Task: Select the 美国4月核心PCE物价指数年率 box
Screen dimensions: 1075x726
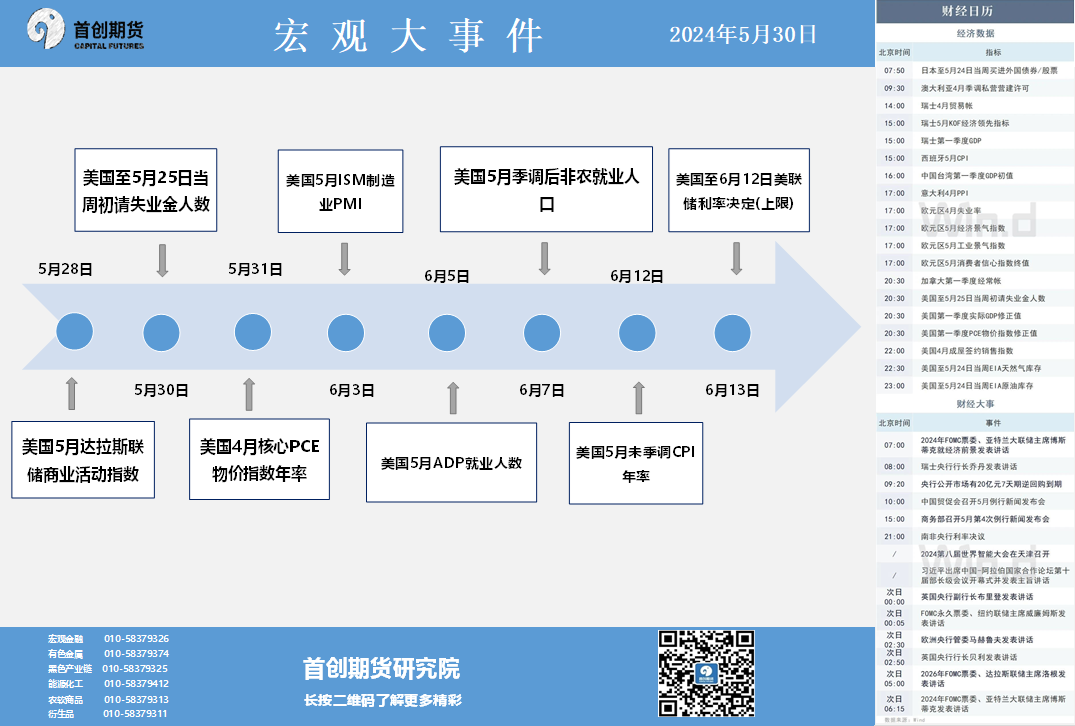Action: point(259,459)
